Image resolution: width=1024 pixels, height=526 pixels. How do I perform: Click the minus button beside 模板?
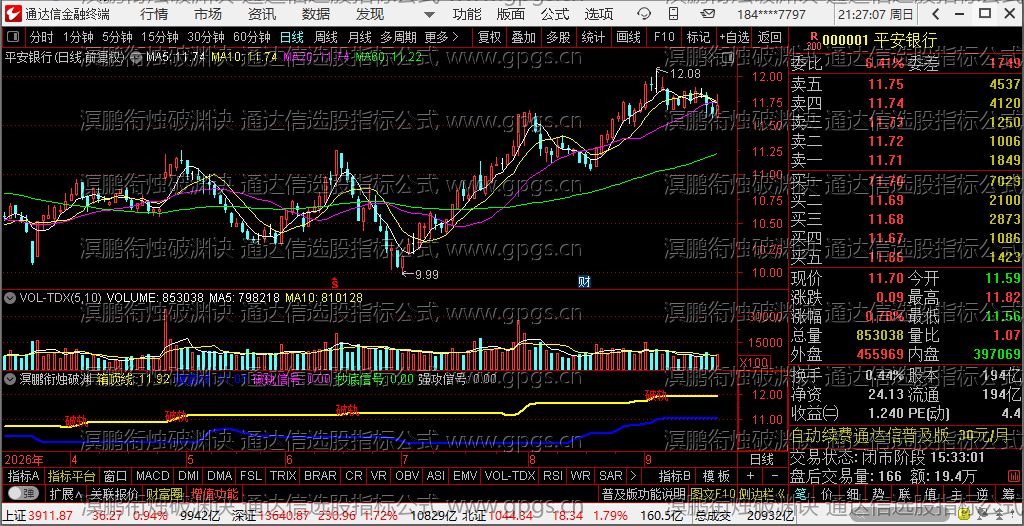tap(774, 476)
